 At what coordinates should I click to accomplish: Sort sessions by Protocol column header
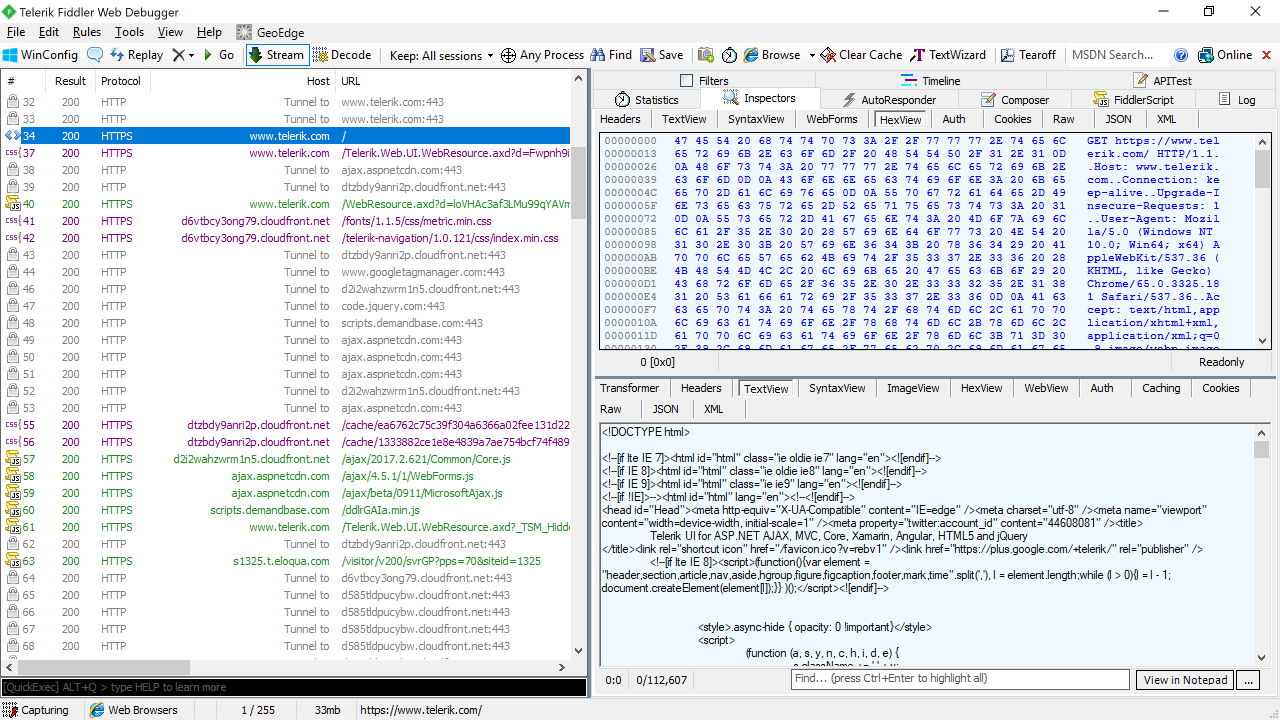pyautogui.click(x=121, y=81)
